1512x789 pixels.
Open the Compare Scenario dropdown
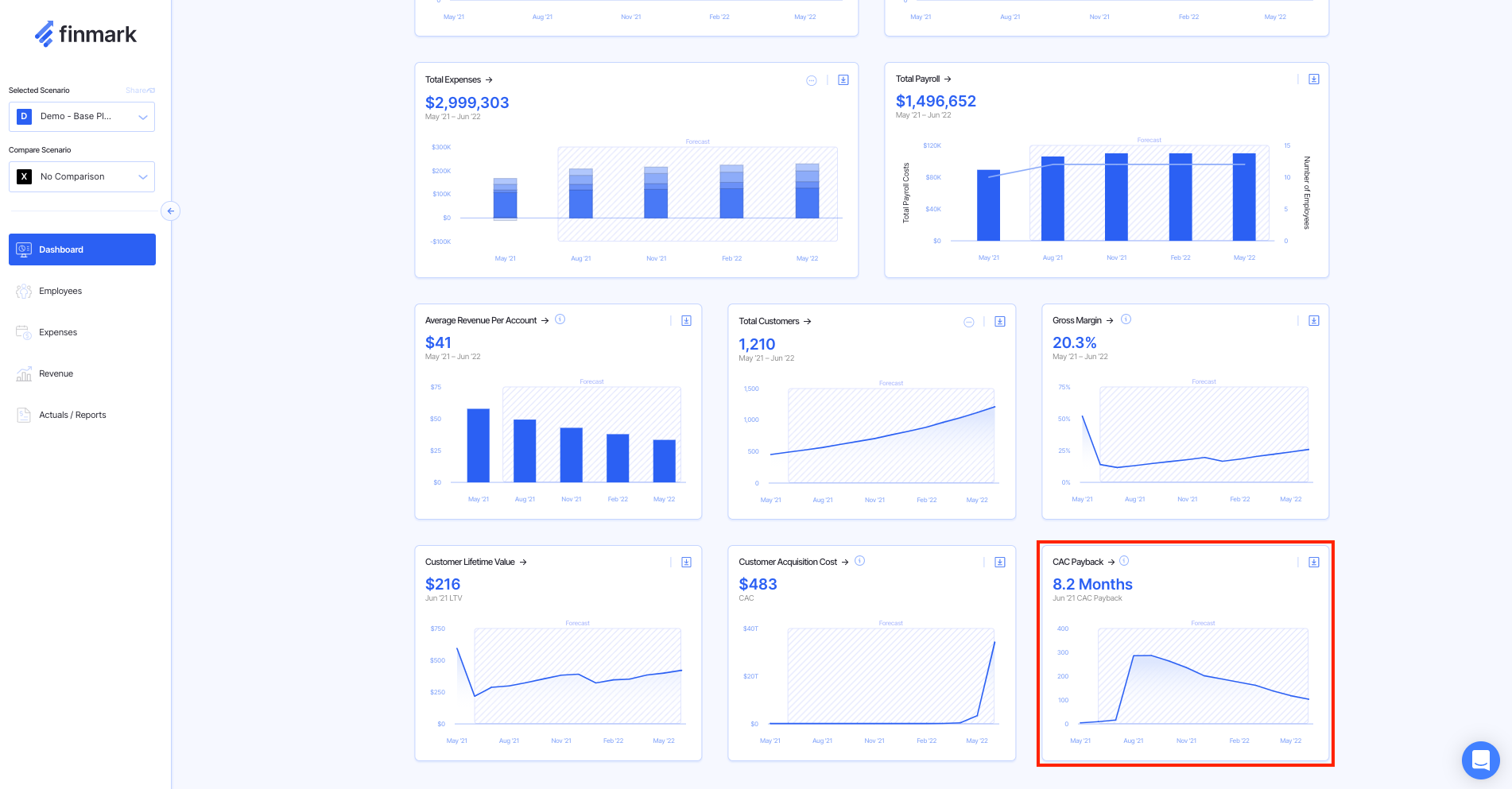click(82, 176)
